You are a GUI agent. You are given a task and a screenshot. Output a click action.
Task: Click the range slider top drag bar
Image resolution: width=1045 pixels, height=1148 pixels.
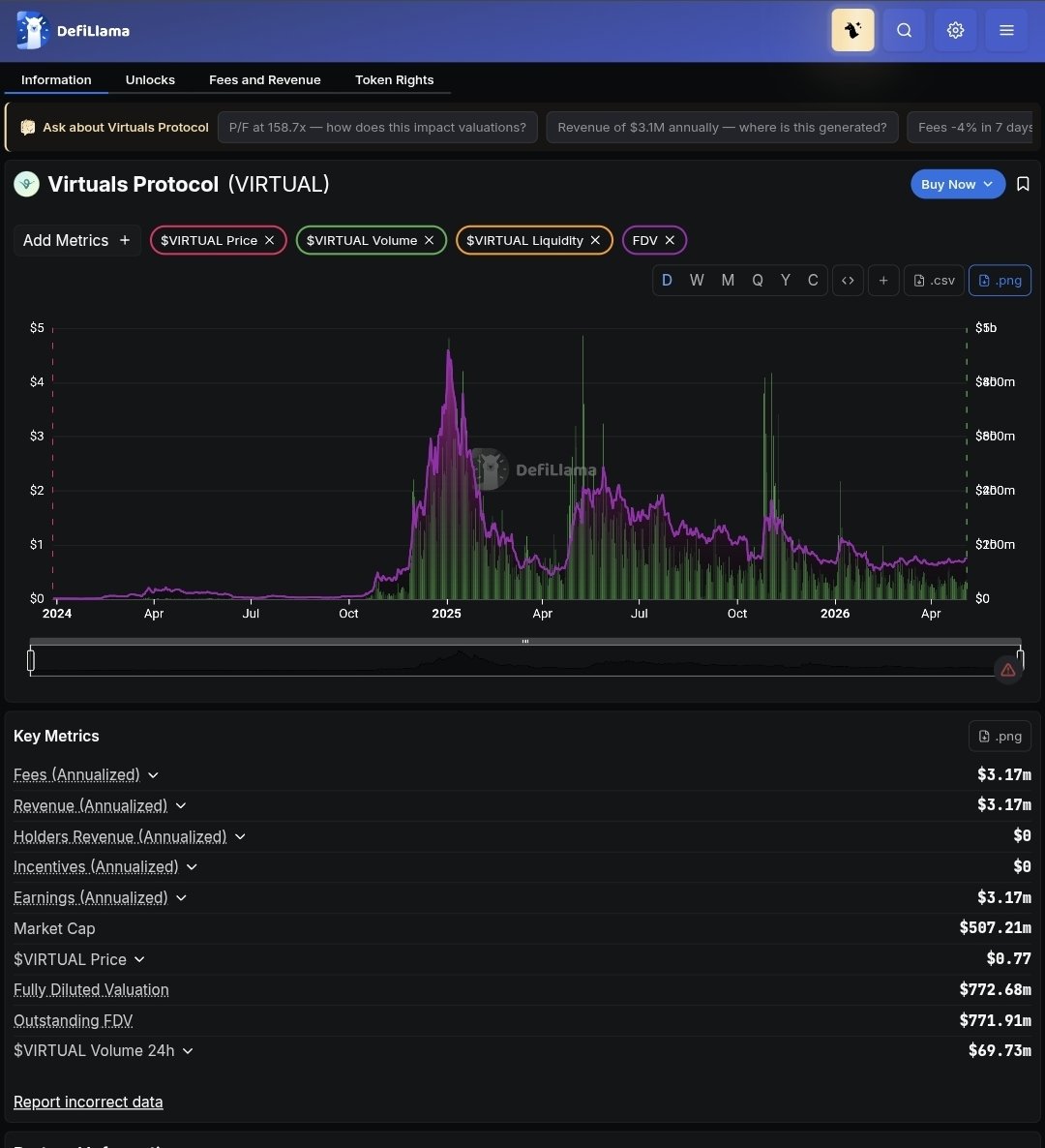click(x=524, y=642)
